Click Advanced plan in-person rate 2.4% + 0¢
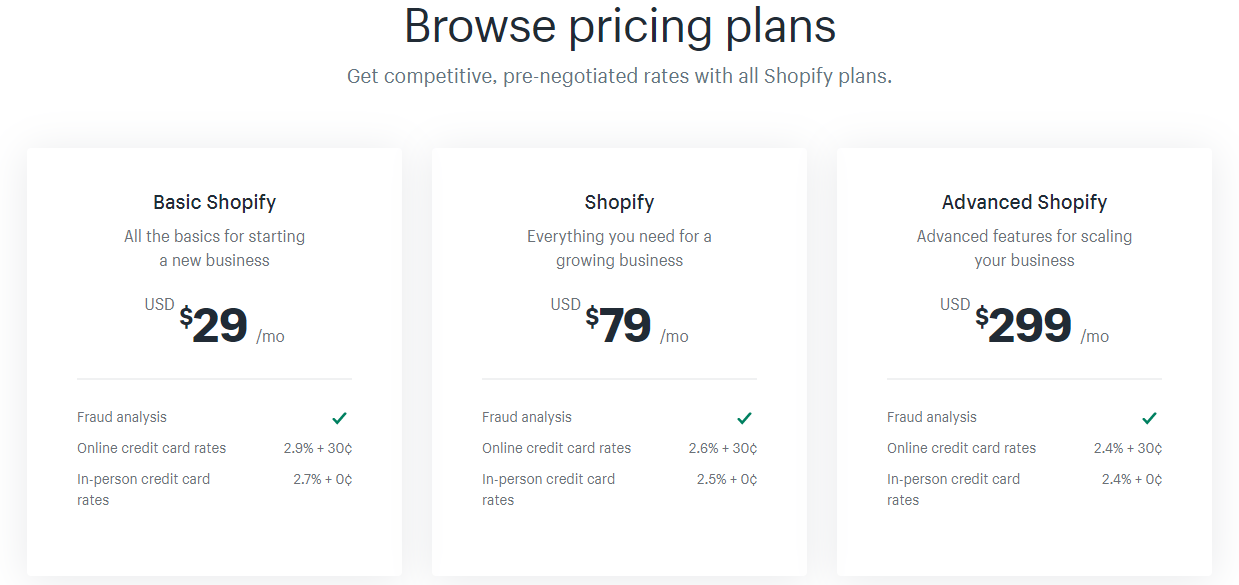 (1131, 479)
